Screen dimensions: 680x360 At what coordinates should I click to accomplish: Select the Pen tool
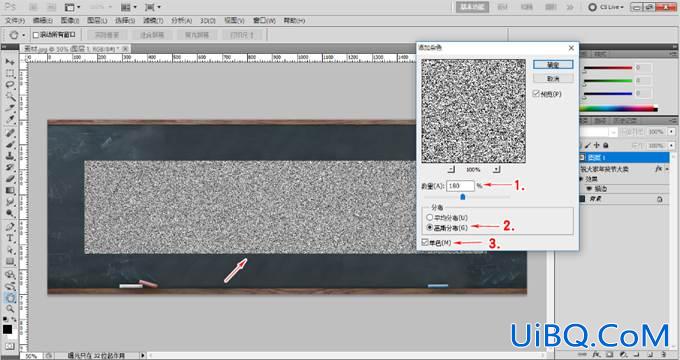click(10, 227)
